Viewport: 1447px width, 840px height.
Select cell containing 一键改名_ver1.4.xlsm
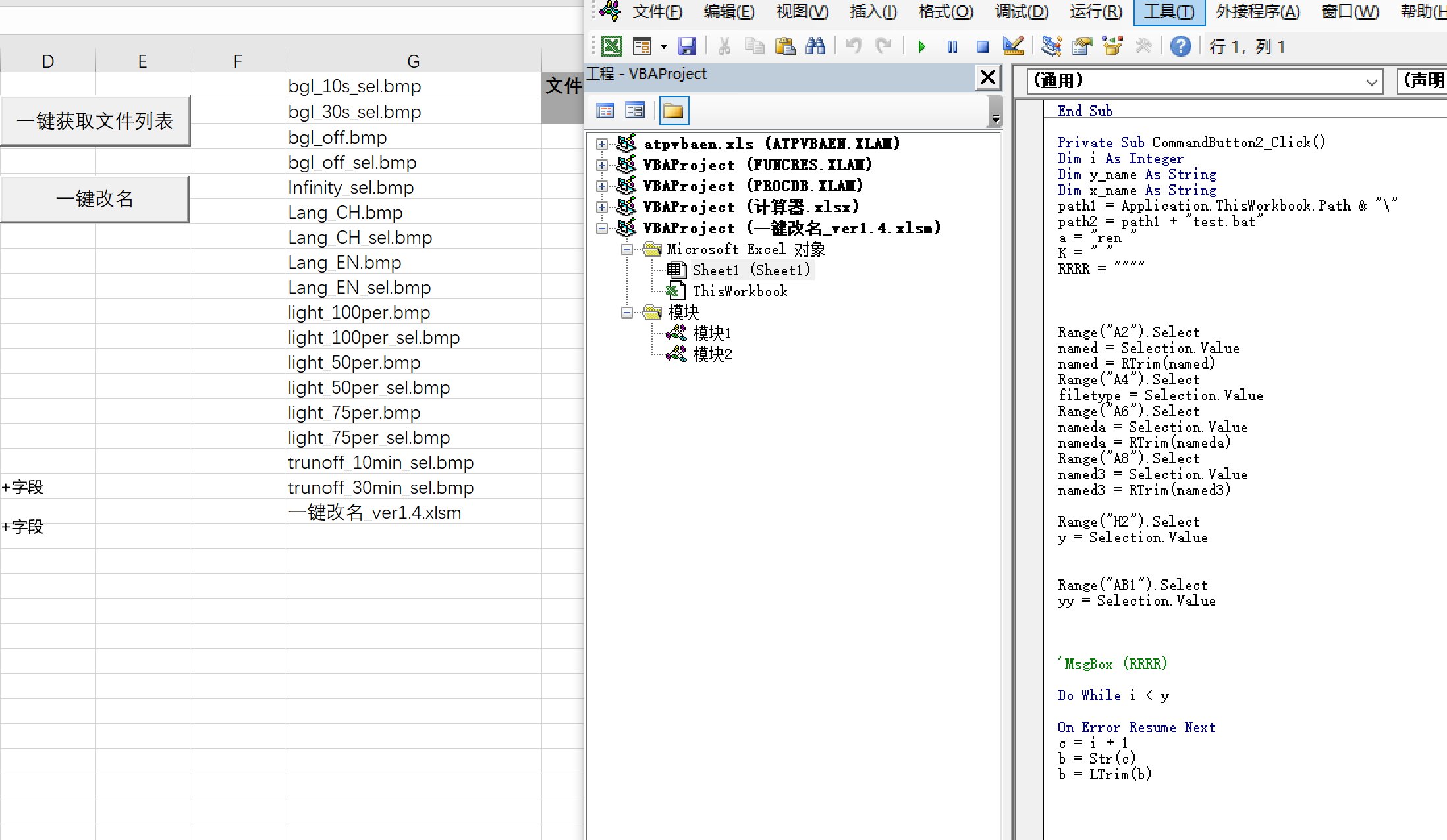(413, 513)
